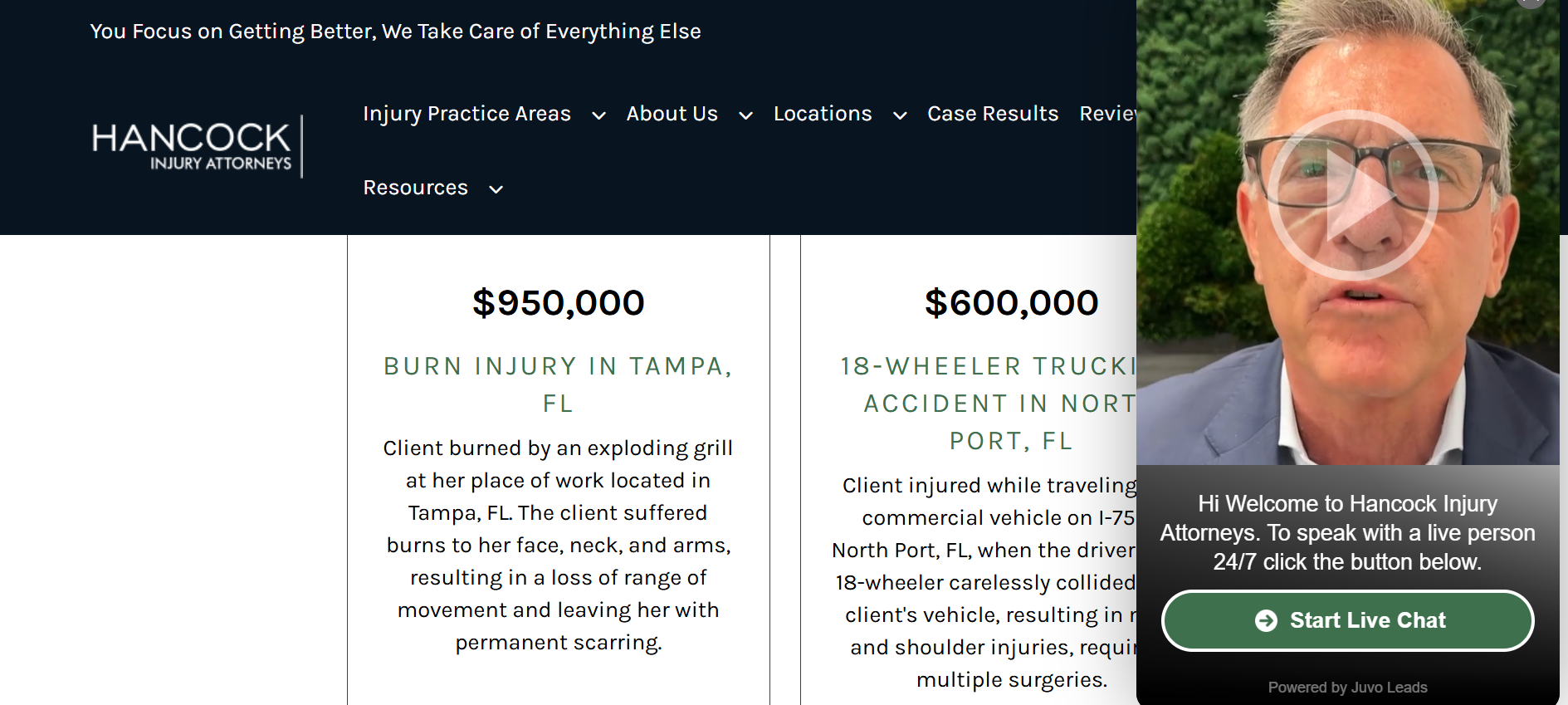Click the $600,000 settlement amount

1013,302
